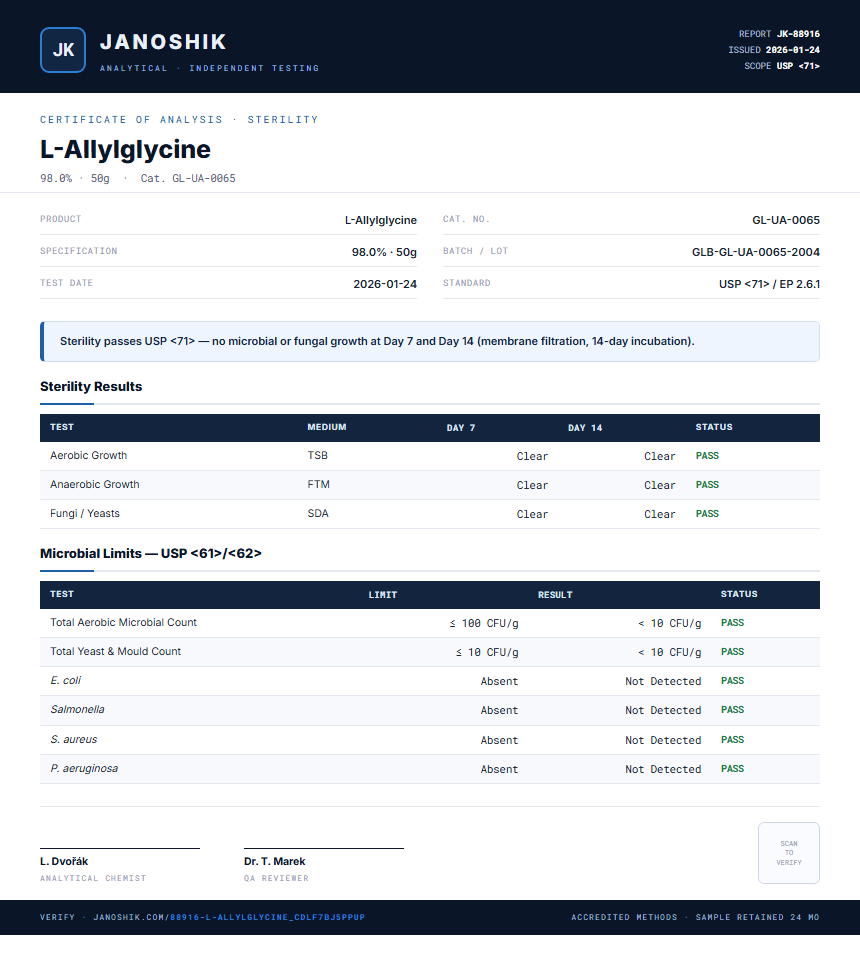Screen dimensions: 860x963
Task: Click the MEDIUM column header
Action: pyautogui.click(x=327, y=427)
